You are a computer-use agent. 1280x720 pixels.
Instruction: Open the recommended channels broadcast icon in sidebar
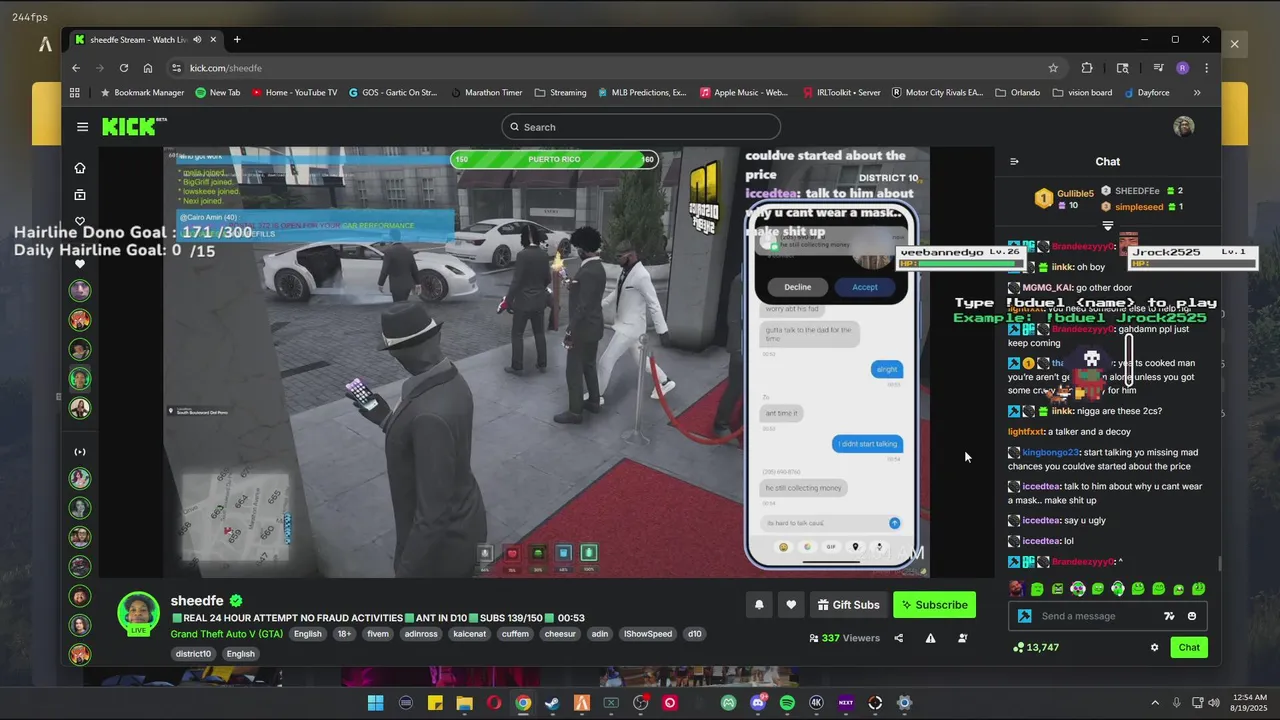point(80,452)
